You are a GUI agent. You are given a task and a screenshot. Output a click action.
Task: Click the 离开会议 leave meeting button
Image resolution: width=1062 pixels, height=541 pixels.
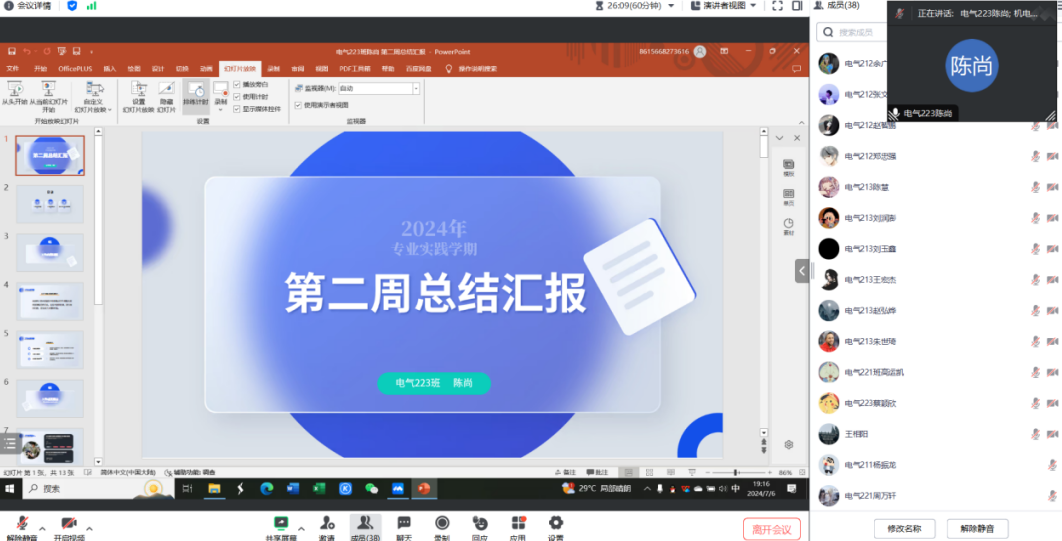click(x=771, y=529)
